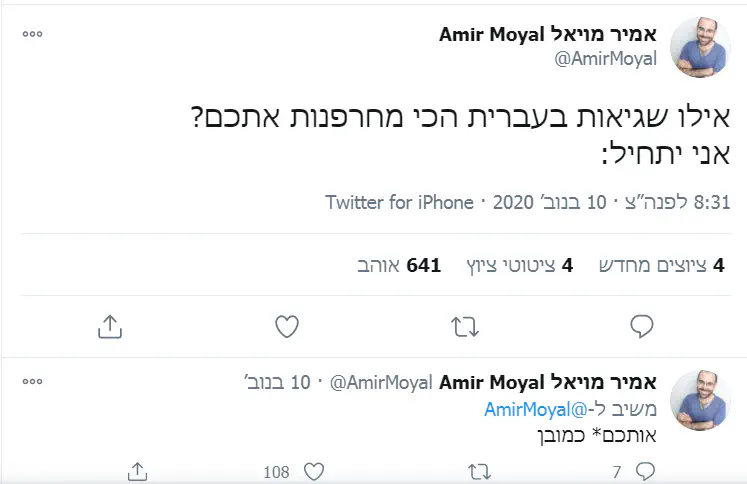
Task: Share the main tweet
Action: click(x=110, y=327)
